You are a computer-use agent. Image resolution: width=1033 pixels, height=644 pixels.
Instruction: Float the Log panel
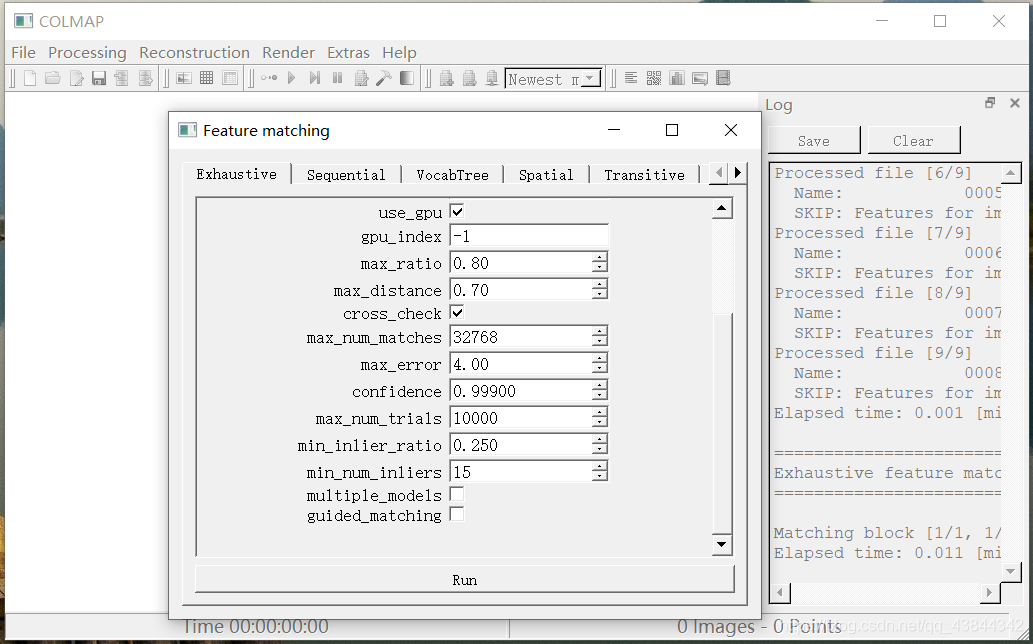point(990,103)
